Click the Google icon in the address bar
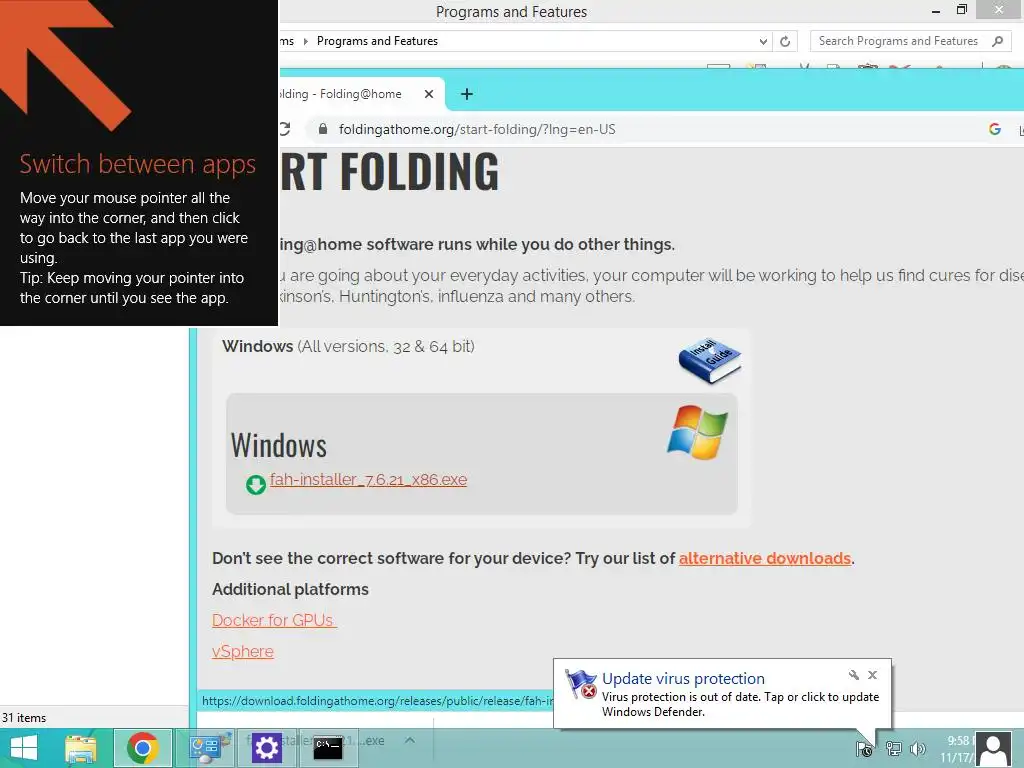 [995, 129]
